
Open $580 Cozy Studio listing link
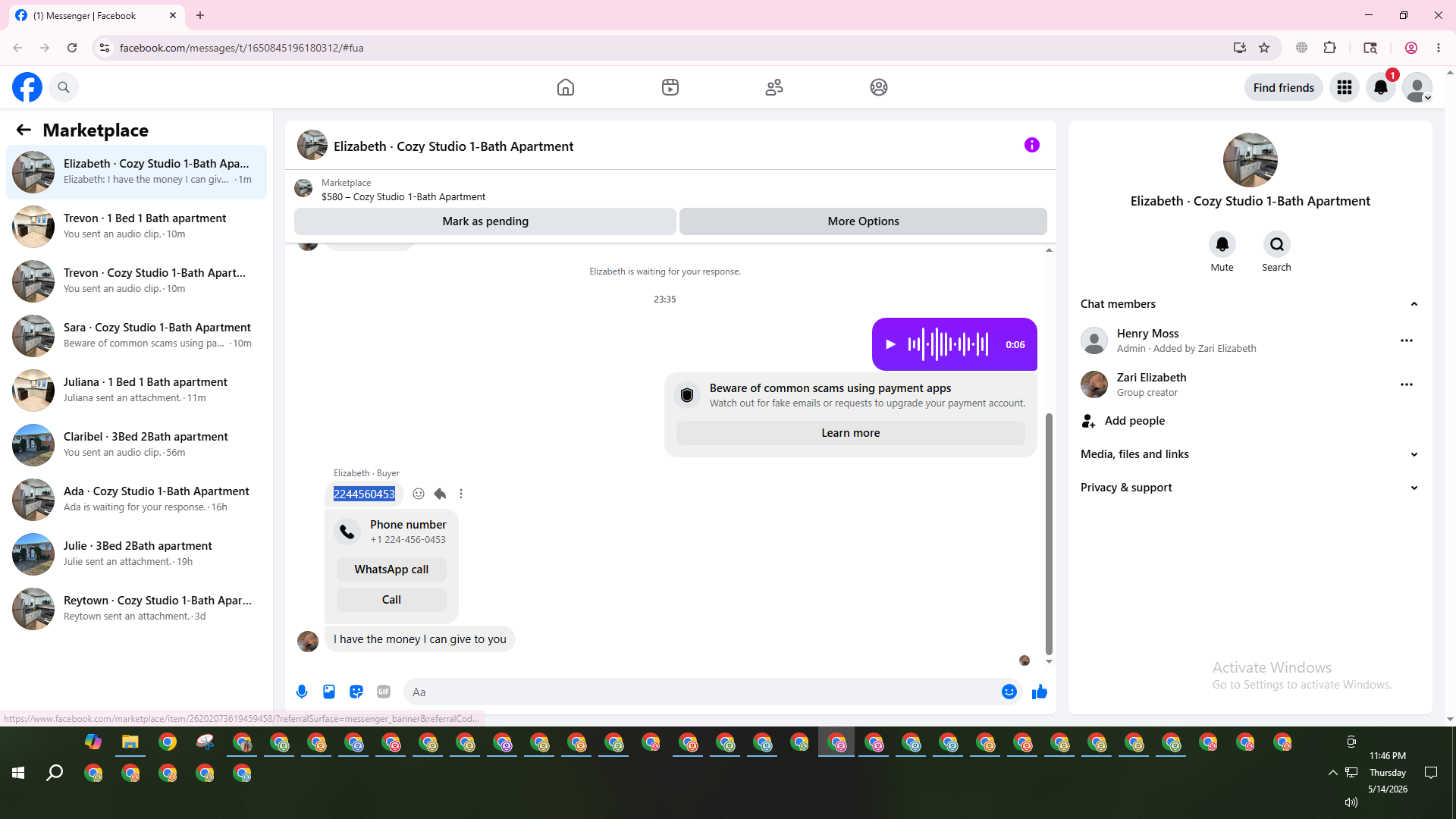(x=403, y=197)
